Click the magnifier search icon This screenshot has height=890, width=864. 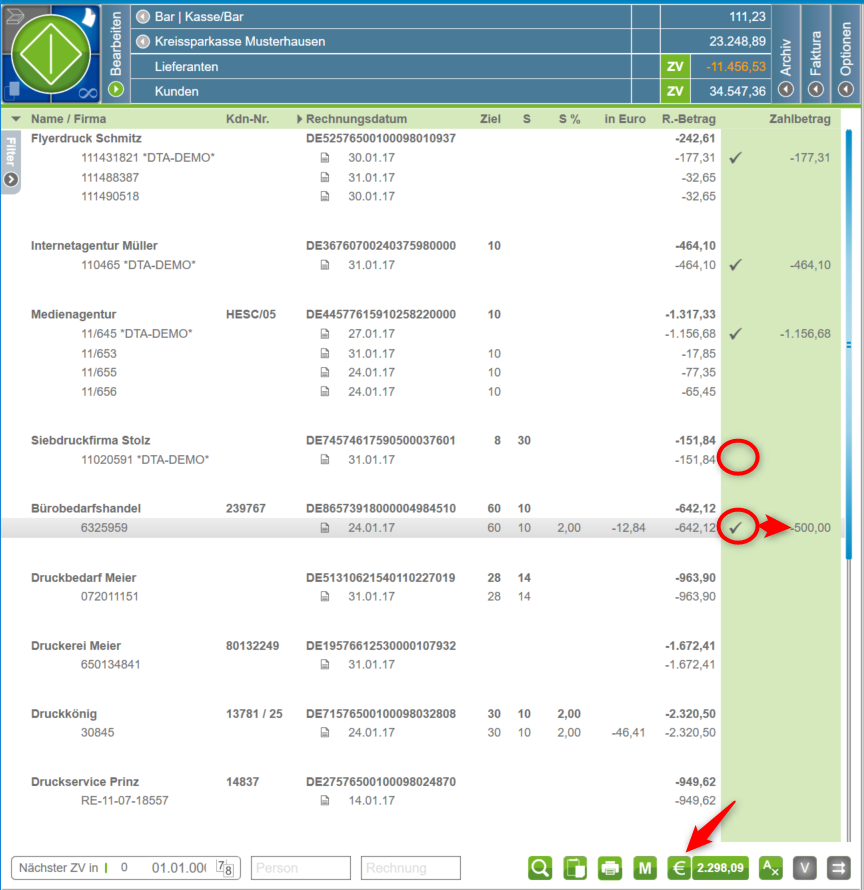coord(540,868)
